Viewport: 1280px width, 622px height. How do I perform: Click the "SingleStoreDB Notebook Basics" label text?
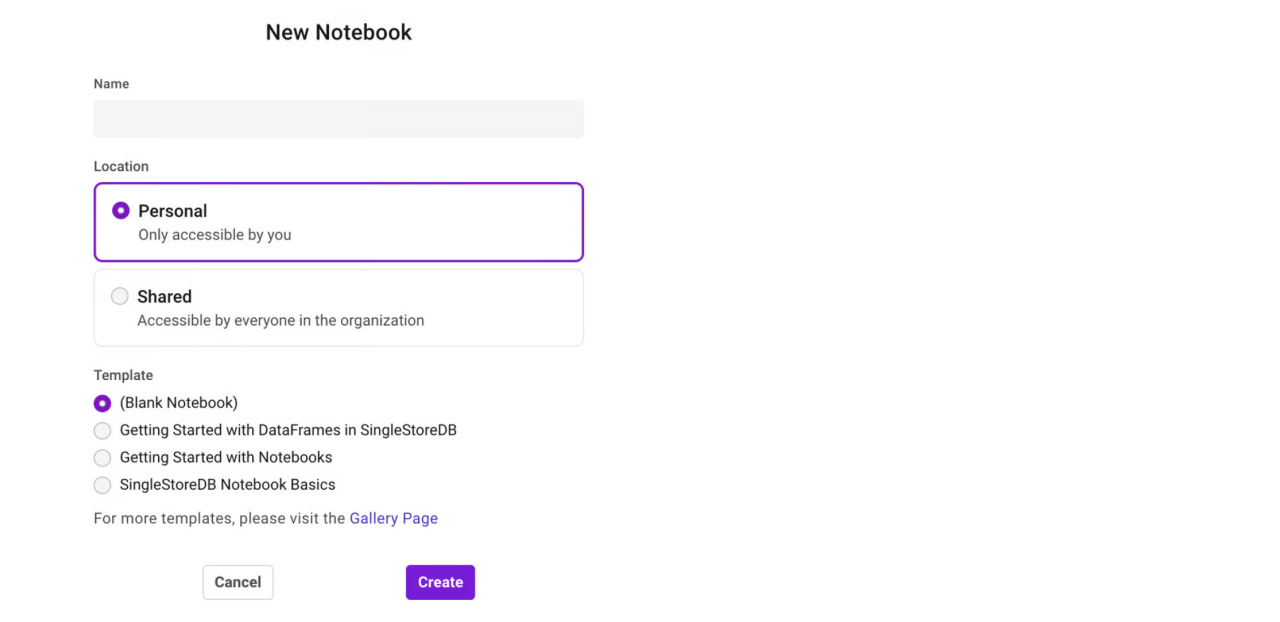click(228, 484)
